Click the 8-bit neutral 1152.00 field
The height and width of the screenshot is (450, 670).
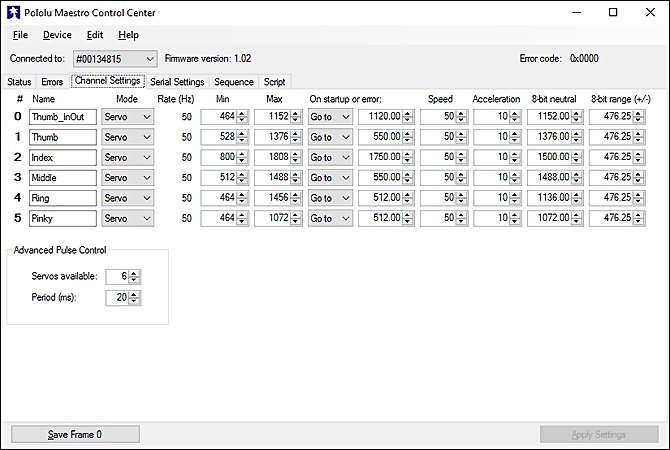(x=555, y=117)
